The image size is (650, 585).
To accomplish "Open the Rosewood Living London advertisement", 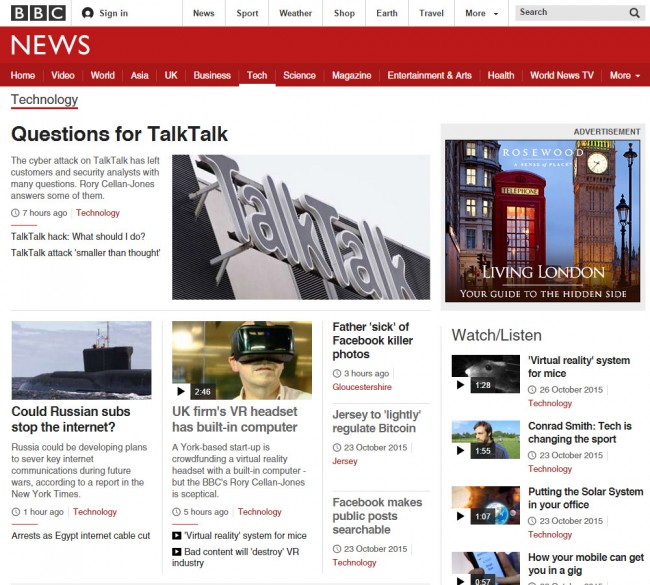I will pyautogui.click(x=543, y=221).
